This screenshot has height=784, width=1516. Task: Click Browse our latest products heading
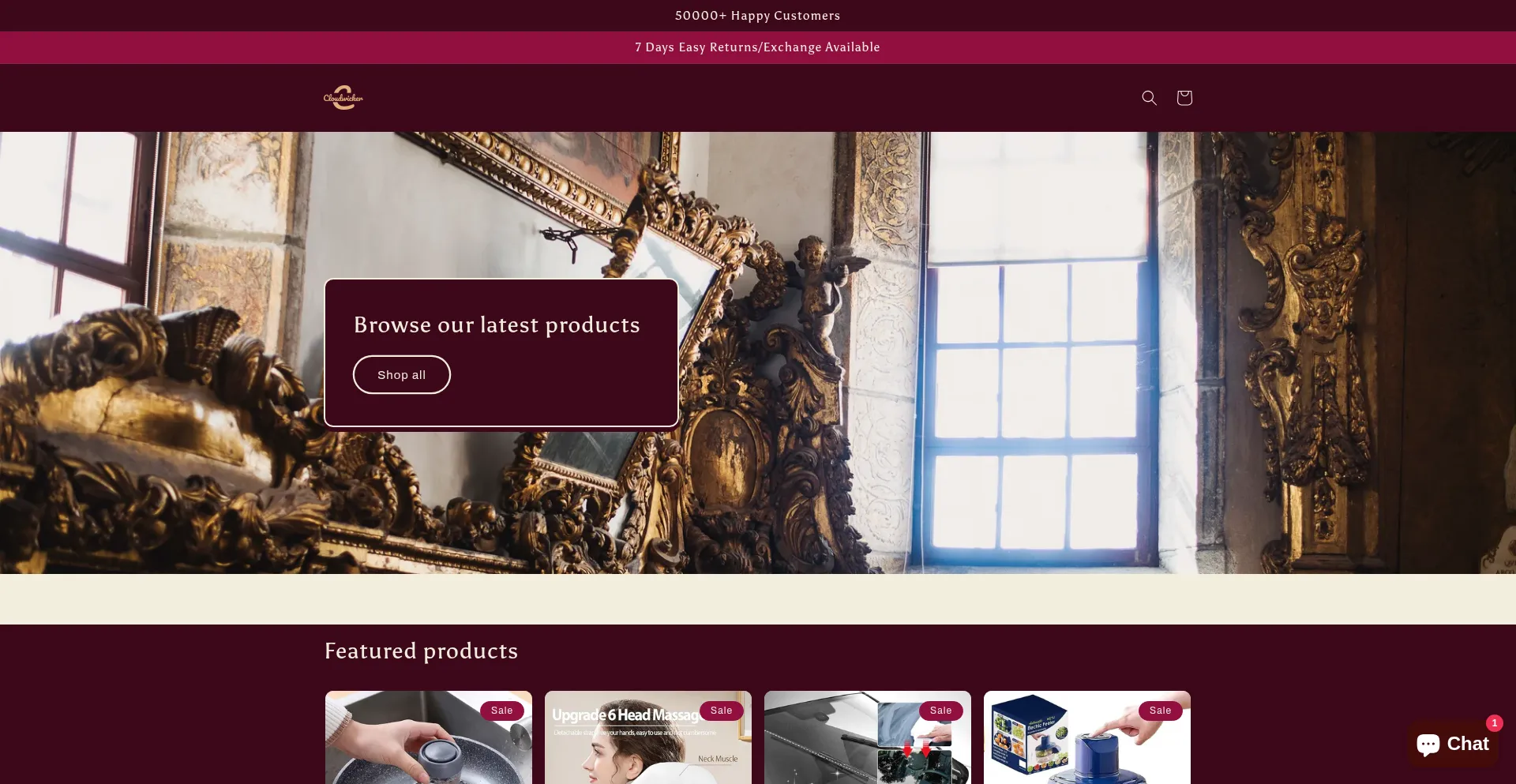(x=497, y=324)
